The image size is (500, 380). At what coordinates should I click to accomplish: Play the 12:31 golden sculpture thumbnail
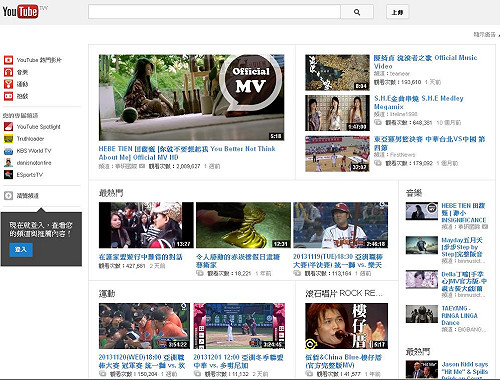[243, 225]
